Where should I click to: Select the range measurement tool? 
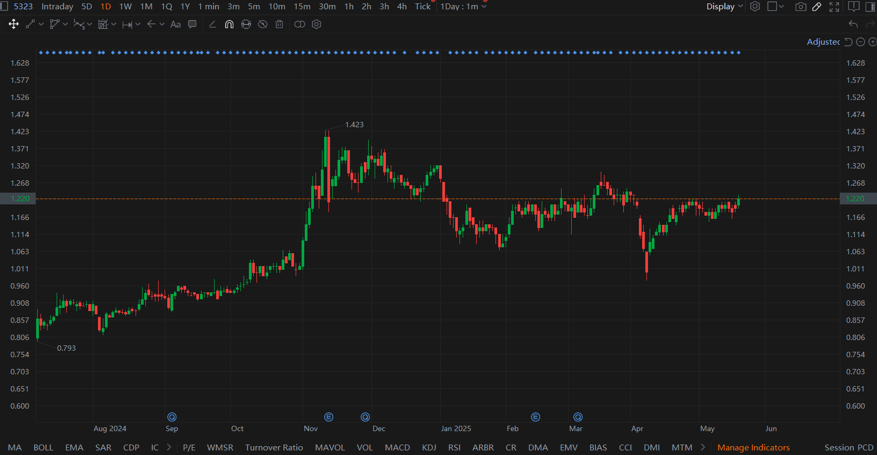point(127,24)
